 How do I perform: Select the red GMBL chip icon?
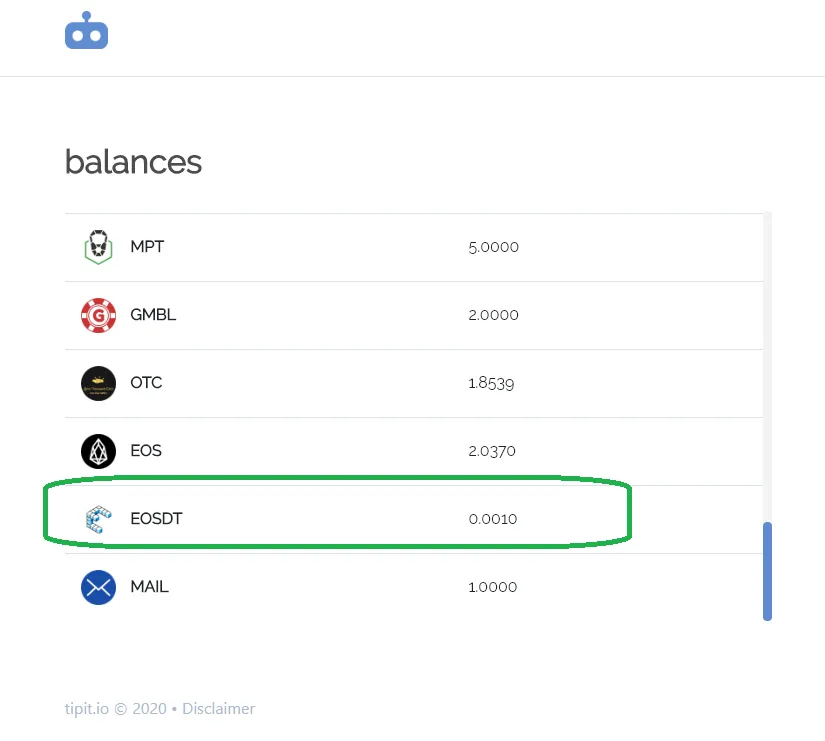click(98, 315)
